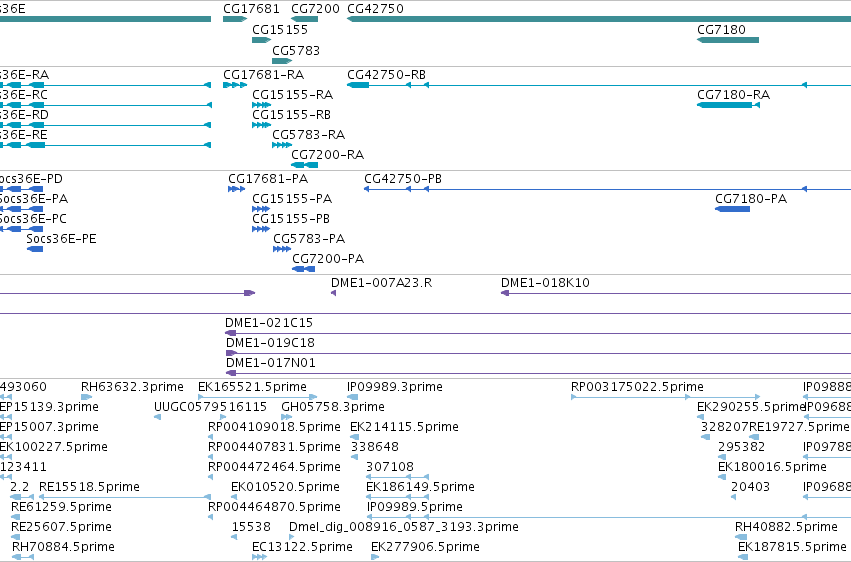
Task: Select BAC clone DME1-021C15
Action: tap(538, 333)
